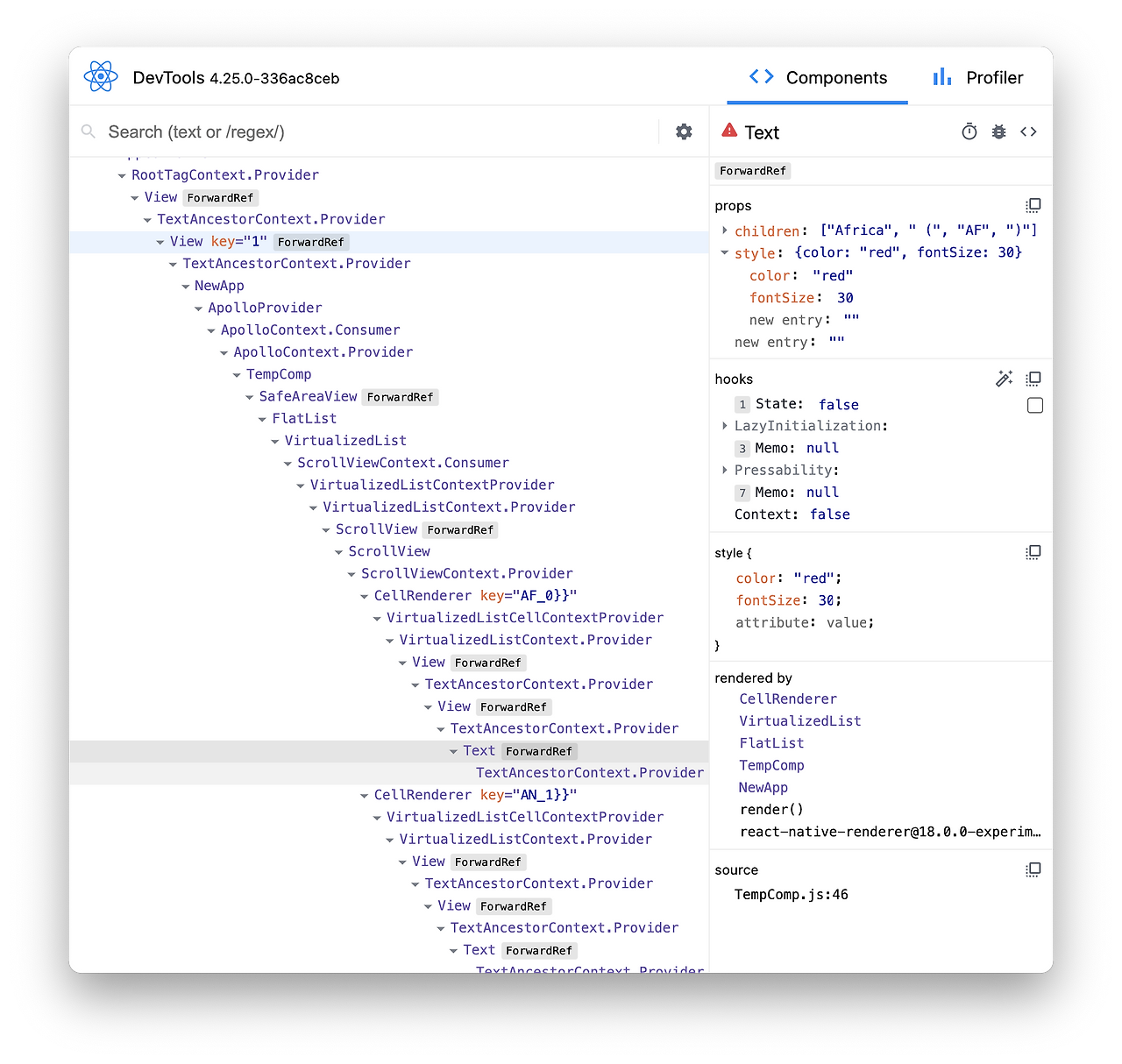Open the DevTools settings gear
1122x1064 pixels.
pyautogui.click(x=684, y=131)
